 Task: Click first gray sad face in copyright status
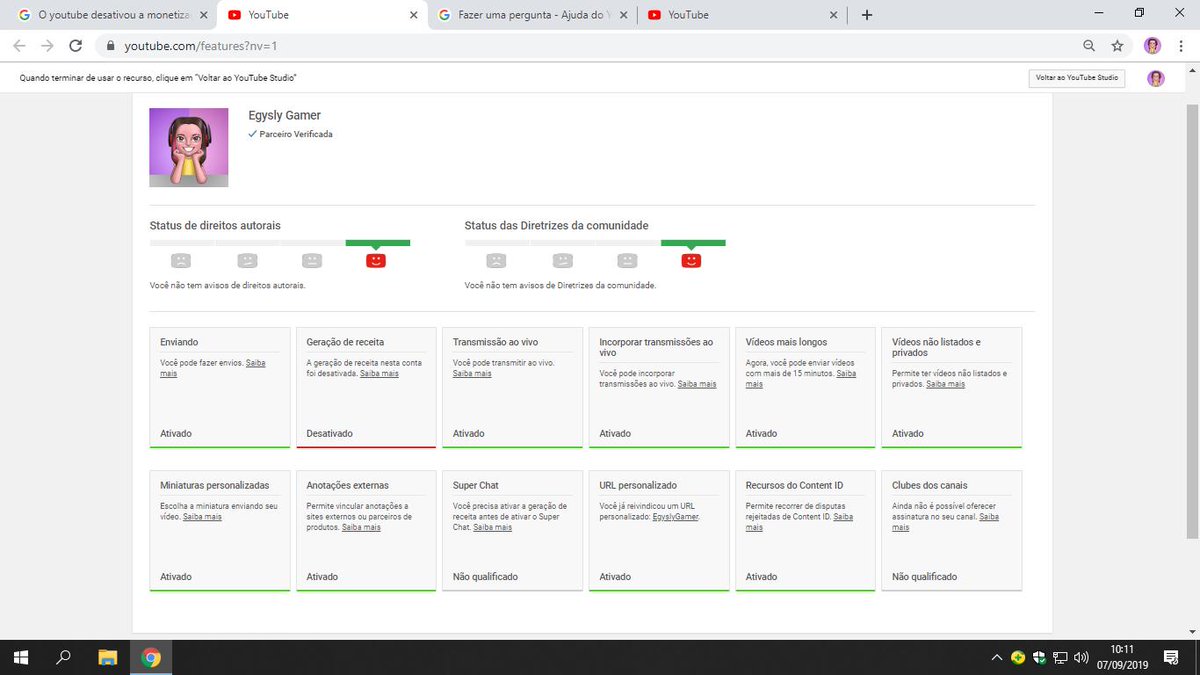click(x=180, y=260)
